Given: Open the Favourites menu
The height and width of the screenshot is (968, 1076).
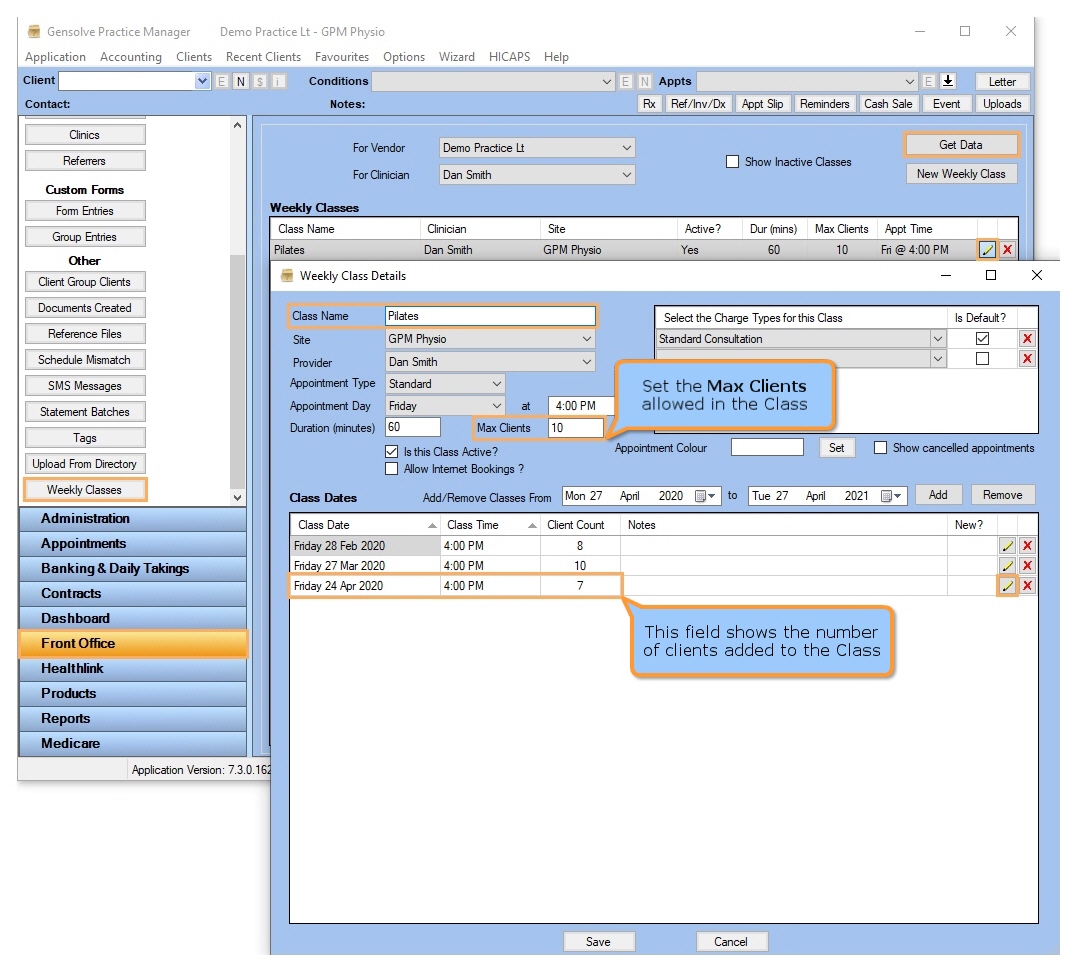Looking at the screenshot, I should 342,57.
